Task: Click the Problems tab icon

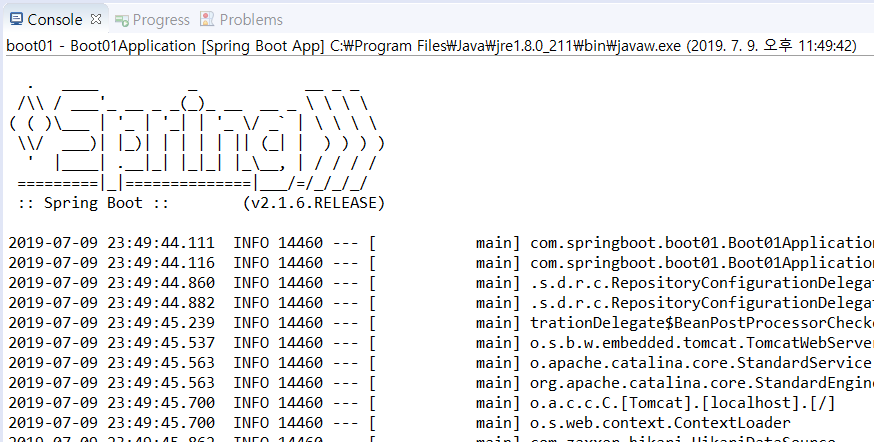Action: [207, 20]
